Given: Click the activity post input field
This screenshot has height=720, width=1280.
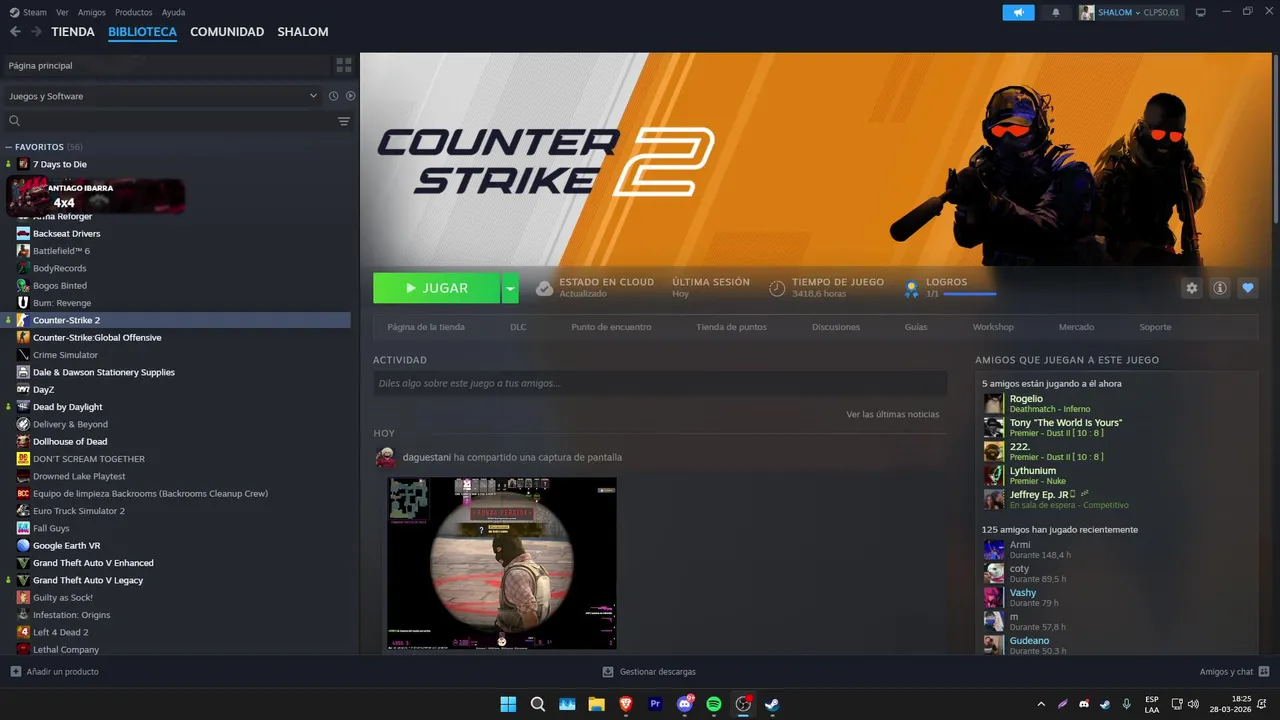Looking at the screenshot, I should [x=660, y=383].
